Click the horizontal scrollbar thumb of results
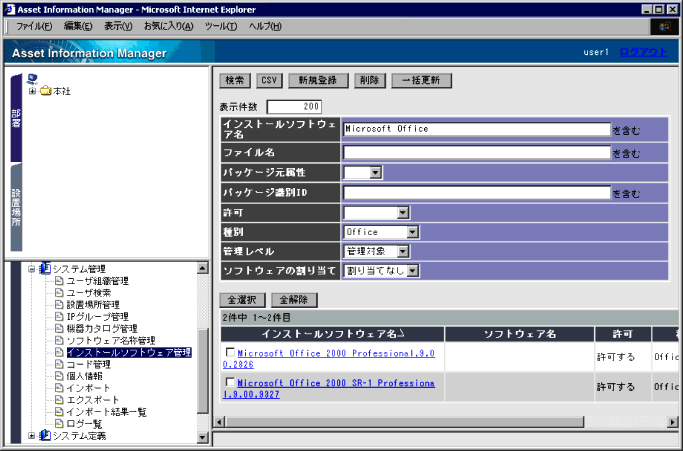The width and height of the screenshot is (683, 451). click(x=404, y=422)
